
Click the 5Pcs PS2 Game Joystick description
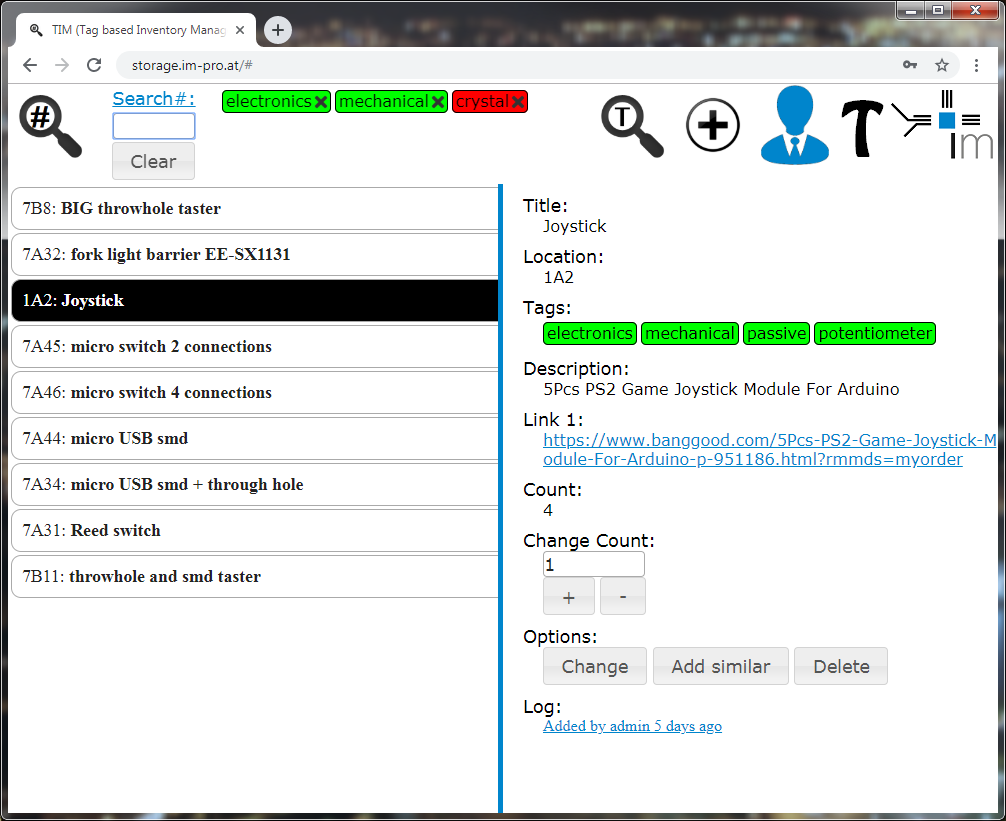[721, 389]
